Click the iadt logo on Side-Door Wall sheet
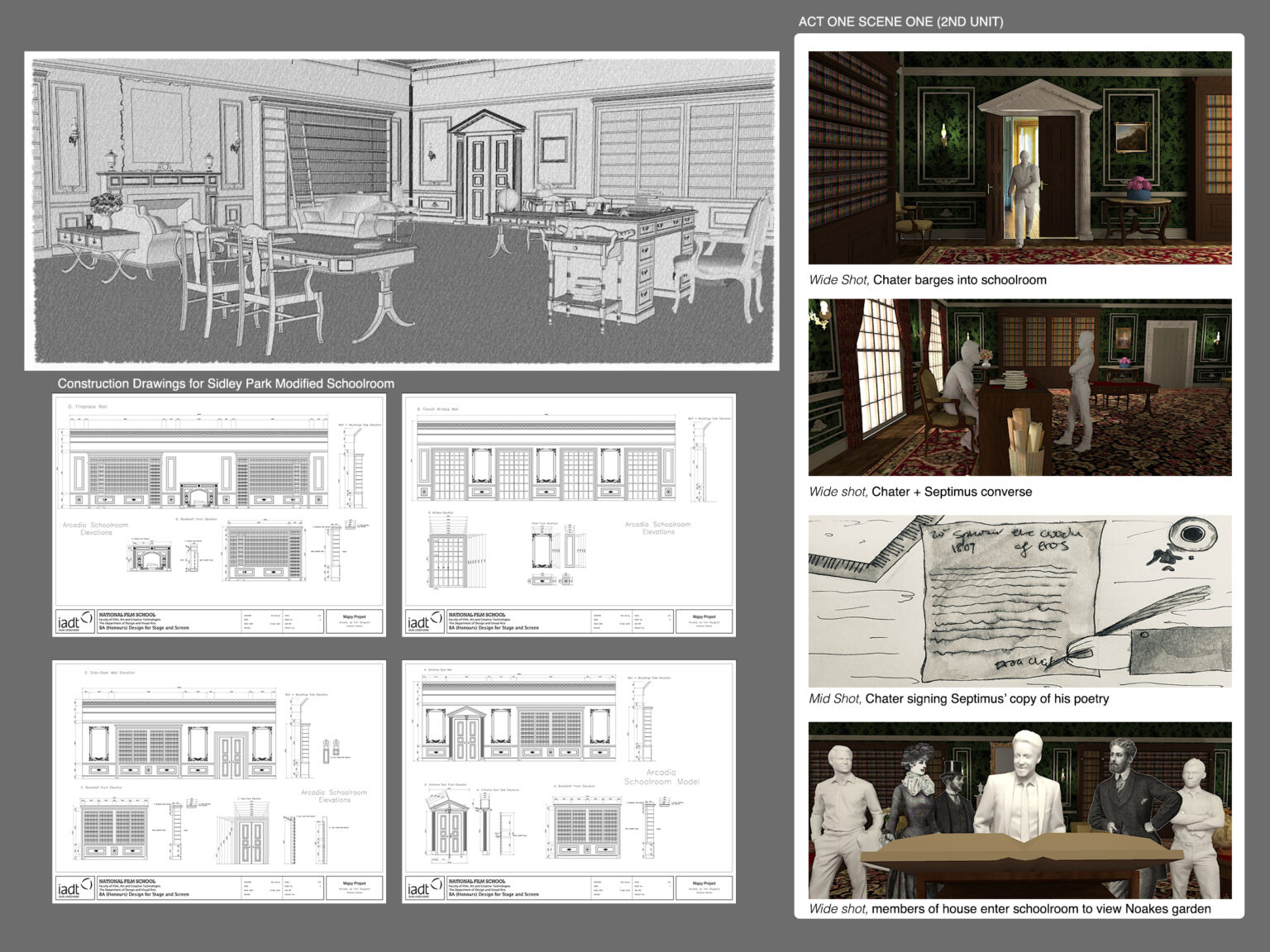This screenshot has height=952, width=1270. (75, 888)
